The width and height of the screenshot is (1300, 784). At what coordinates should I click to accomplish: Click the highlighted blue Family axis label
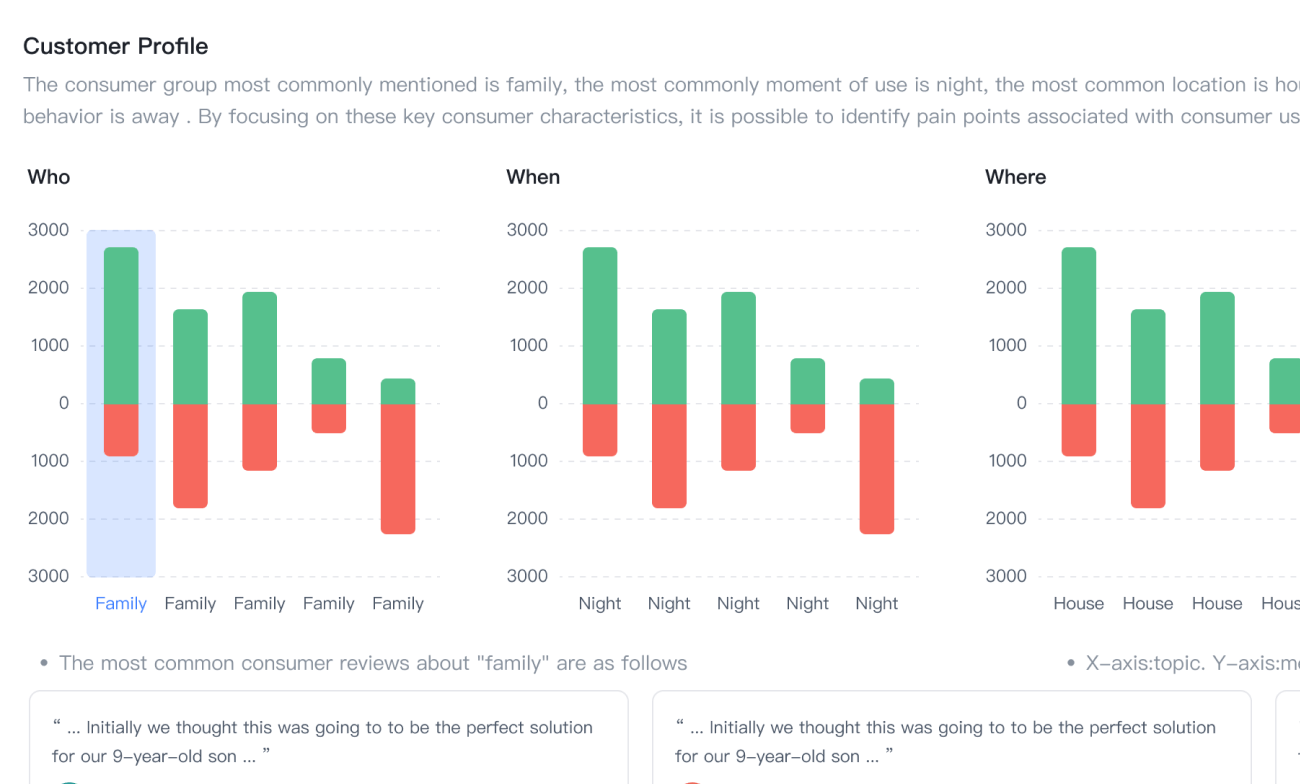pos(121,603)
